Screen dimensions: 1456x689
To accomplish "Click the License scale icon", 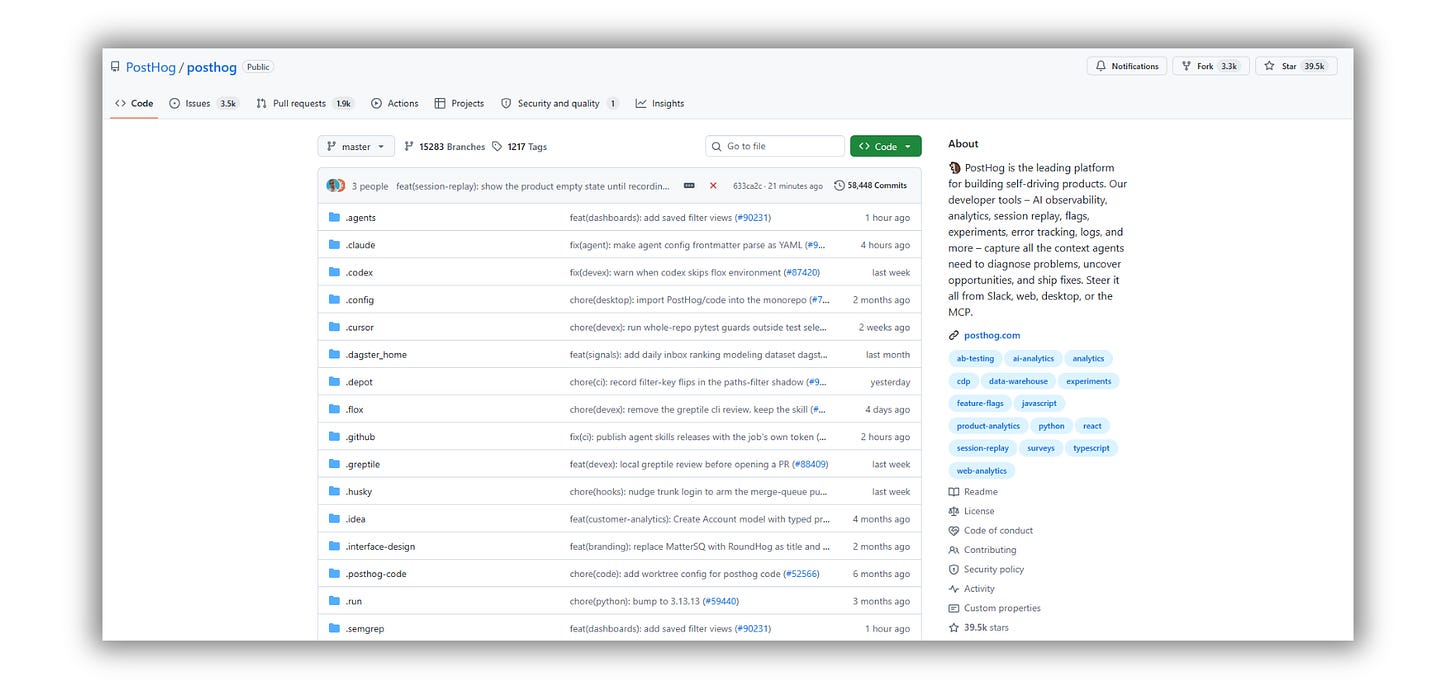I will (954, 511).
